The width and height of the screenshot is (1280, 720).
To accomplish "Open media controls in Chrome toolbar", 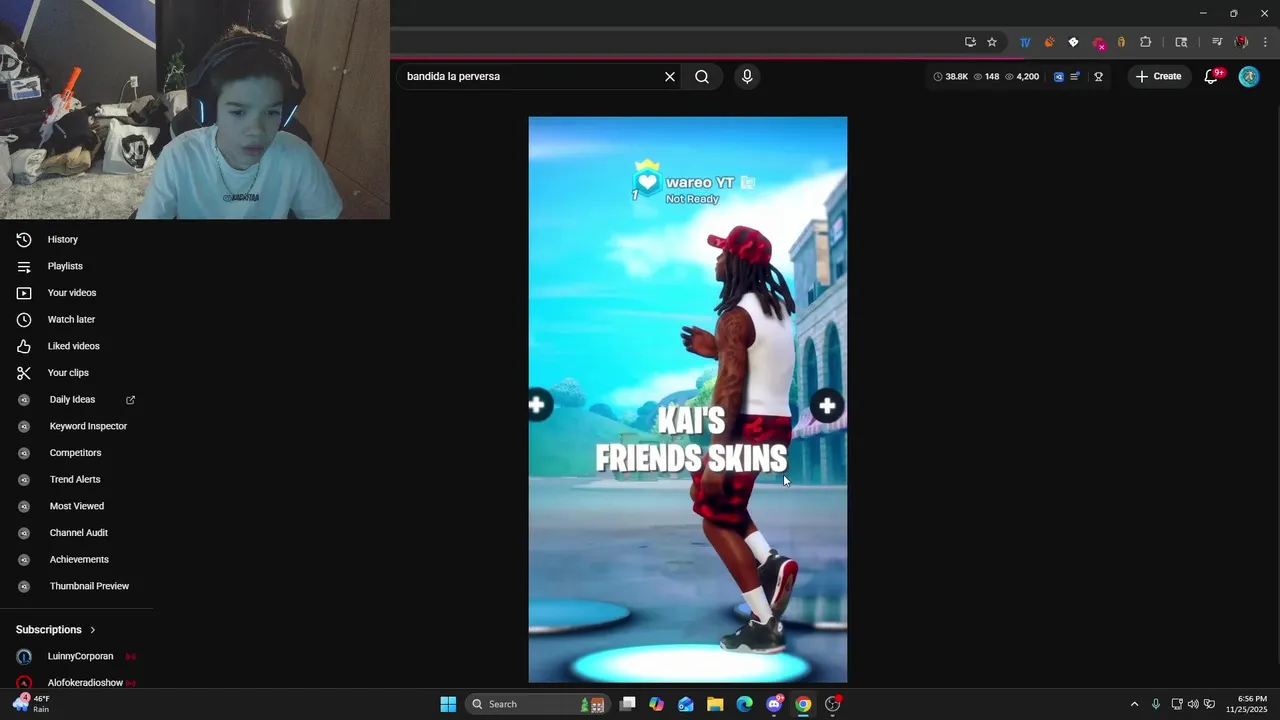I will [x=1217, y=42].
